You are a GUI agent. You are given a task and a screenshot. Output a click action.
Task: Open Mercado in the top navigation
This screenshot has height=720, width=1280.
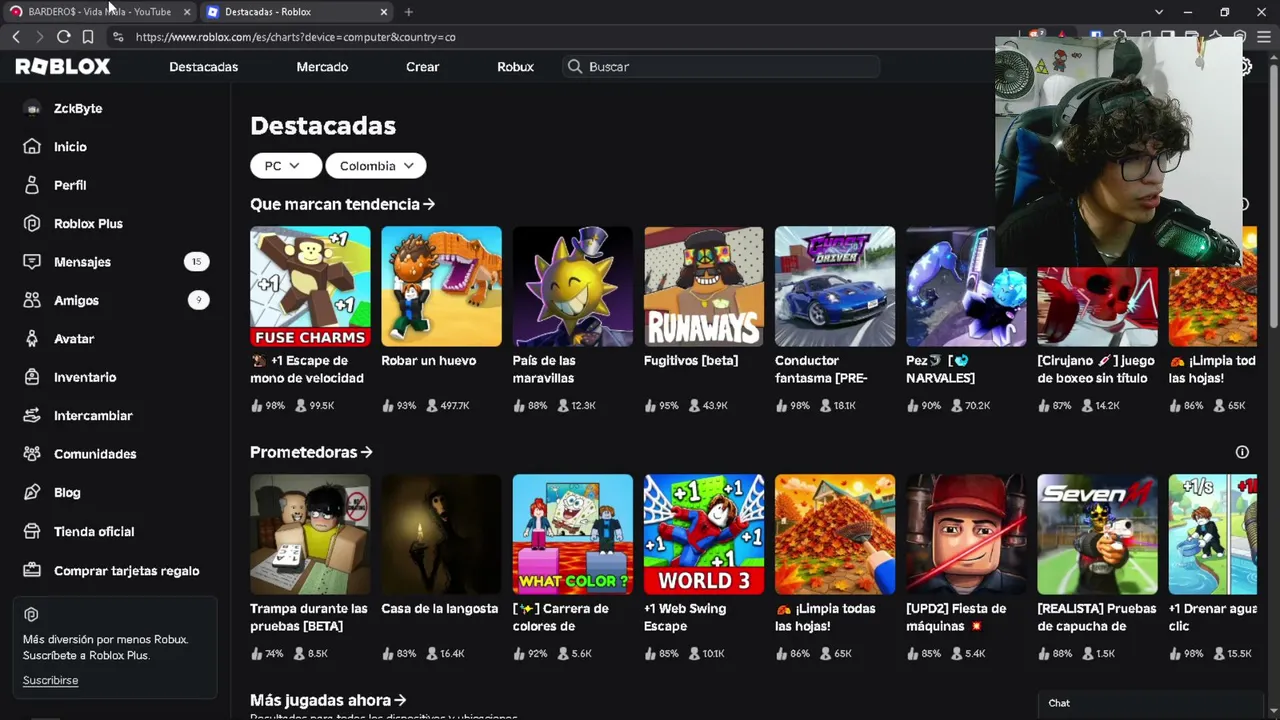click(322, 67)
